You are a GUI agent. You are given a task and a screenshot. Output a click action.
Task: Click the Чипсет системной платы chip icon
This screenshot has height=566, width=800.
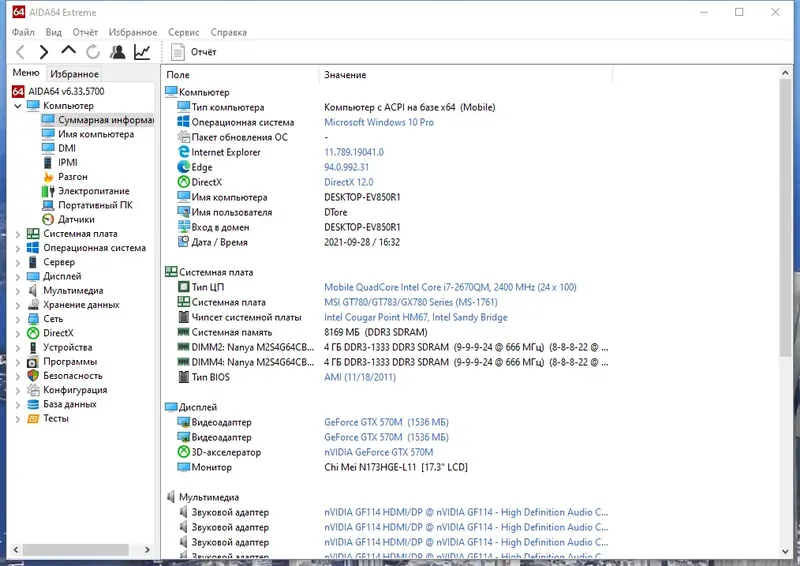pos(183,317)
